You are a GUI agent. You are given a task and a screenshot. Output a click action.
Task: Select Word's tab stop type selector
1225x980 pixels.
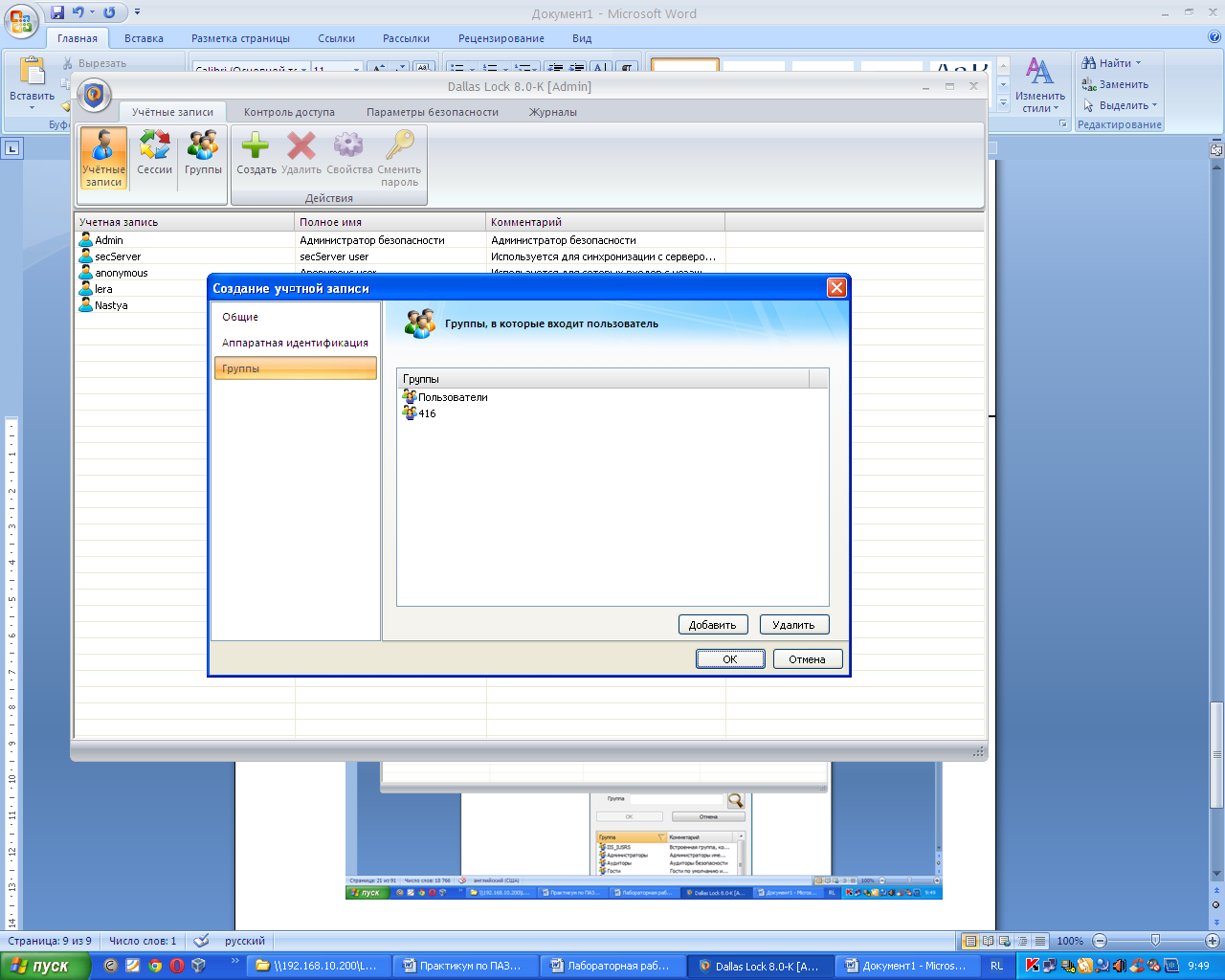[x=11, y=148]
